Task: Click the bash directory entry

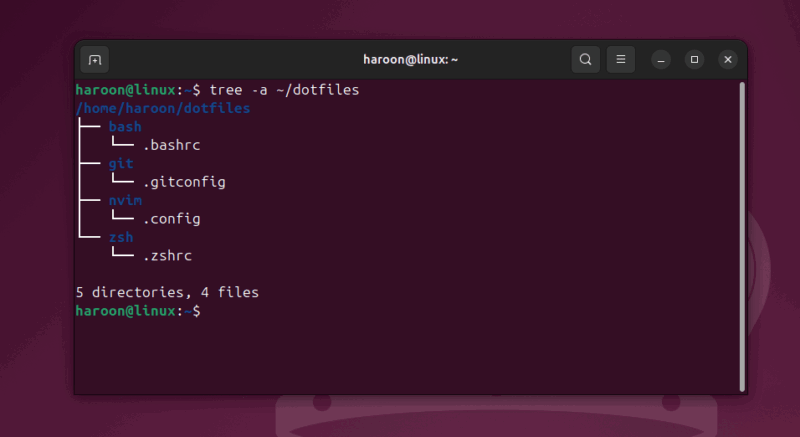Action: pyautogui.click(x=125, y=126)
